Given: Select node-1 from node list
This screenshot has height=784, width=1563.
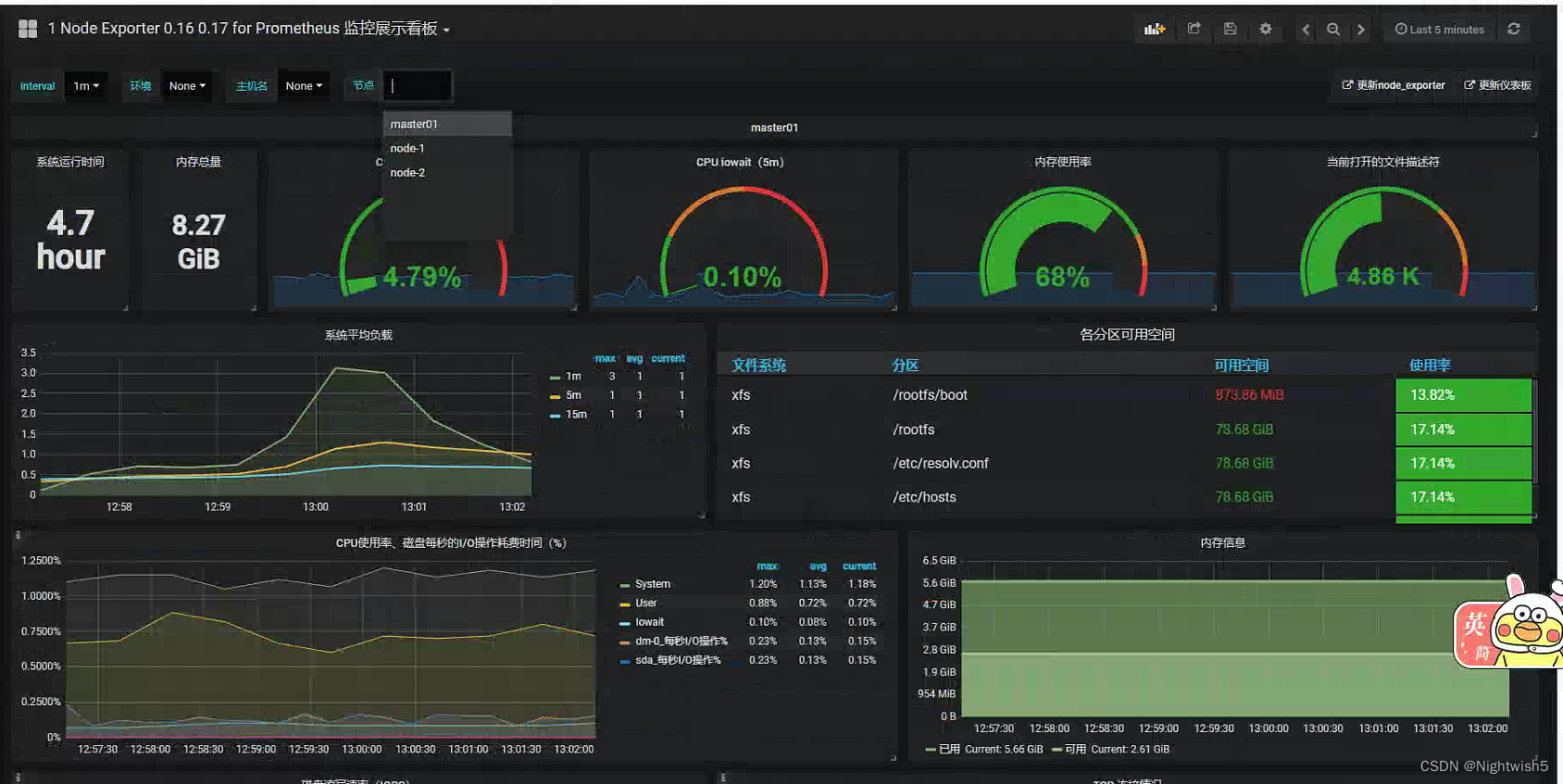Looking at the screenshot, I should pos(447,148).
